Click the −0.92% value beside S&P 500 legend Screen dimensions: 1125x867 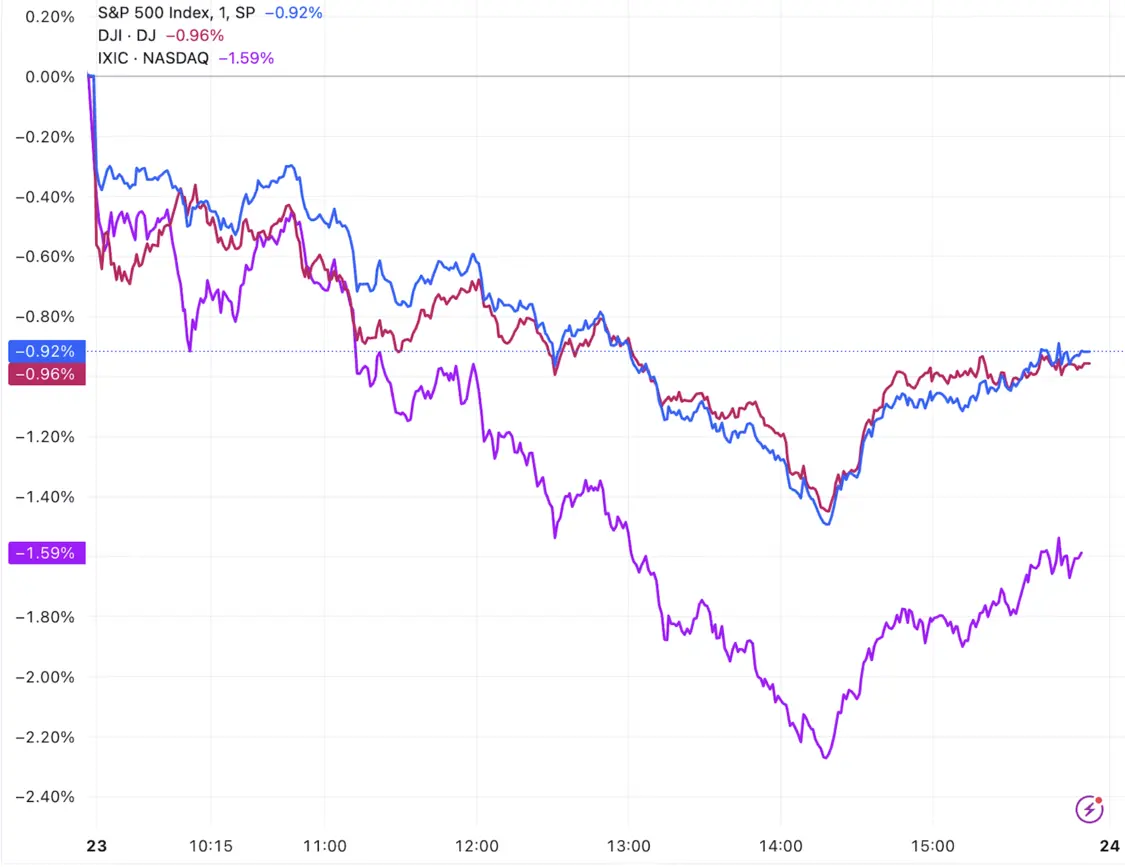click(x=293, y=13)
